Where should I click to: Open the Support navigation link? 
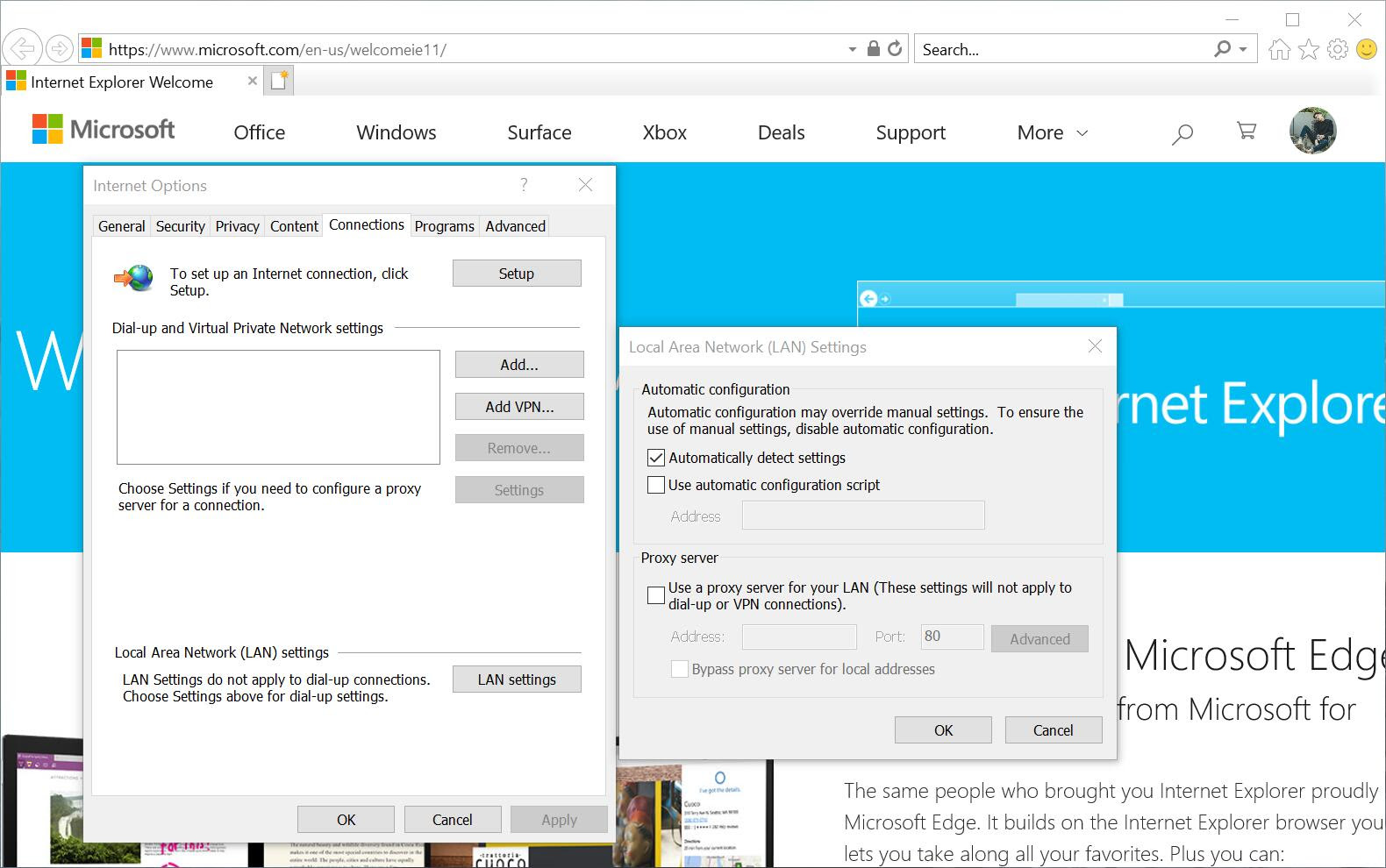(911, 132)
